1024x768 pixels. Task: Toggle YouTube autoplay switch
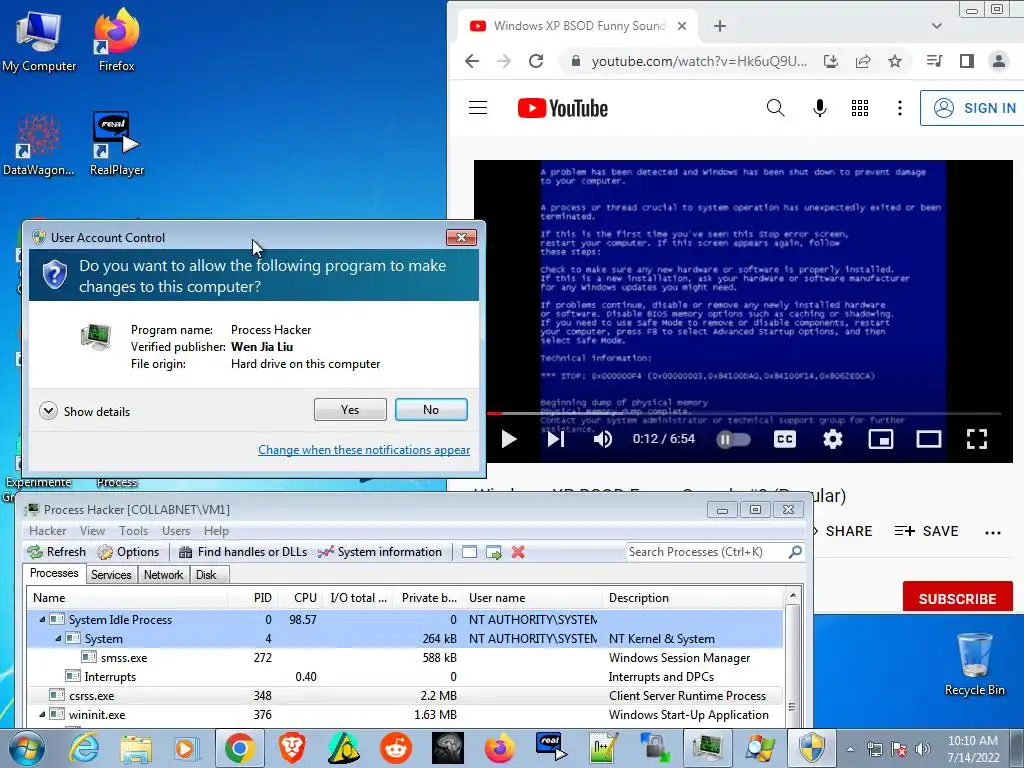point(733,440)
